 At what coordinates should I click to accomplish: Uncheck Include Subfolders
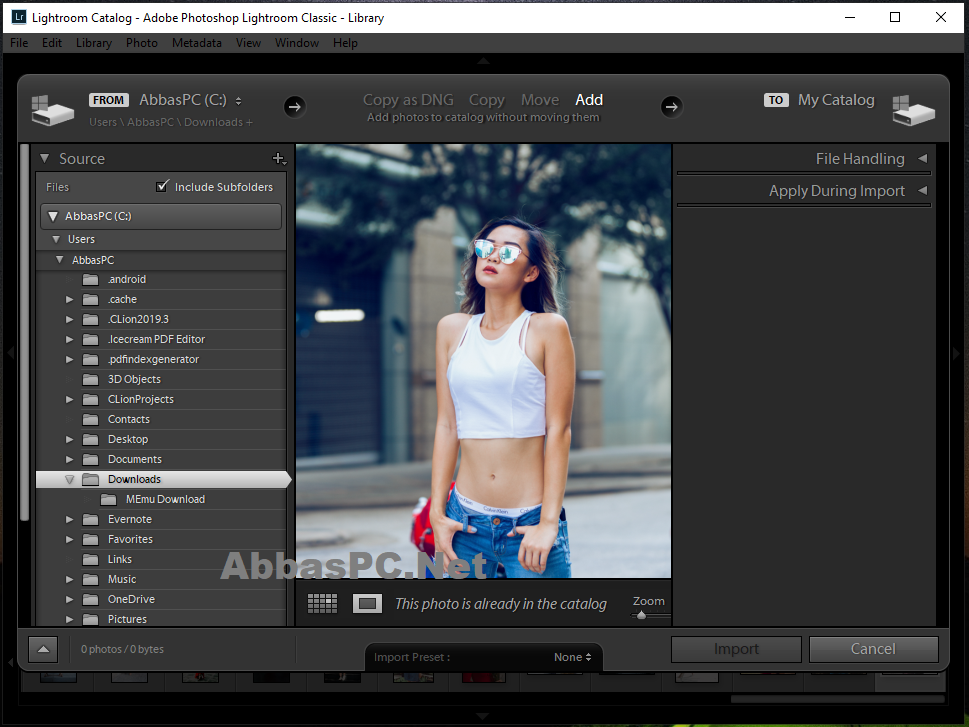(x=162, y=185)
